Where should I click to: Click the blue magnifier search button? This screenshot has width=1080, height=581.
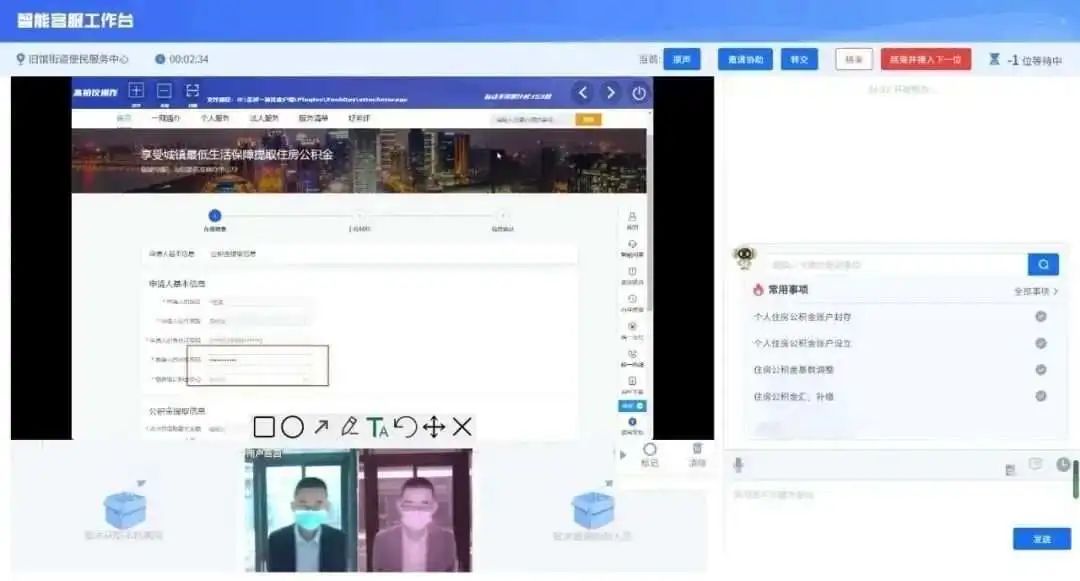pyautogui.click(x=1043, y=264)
